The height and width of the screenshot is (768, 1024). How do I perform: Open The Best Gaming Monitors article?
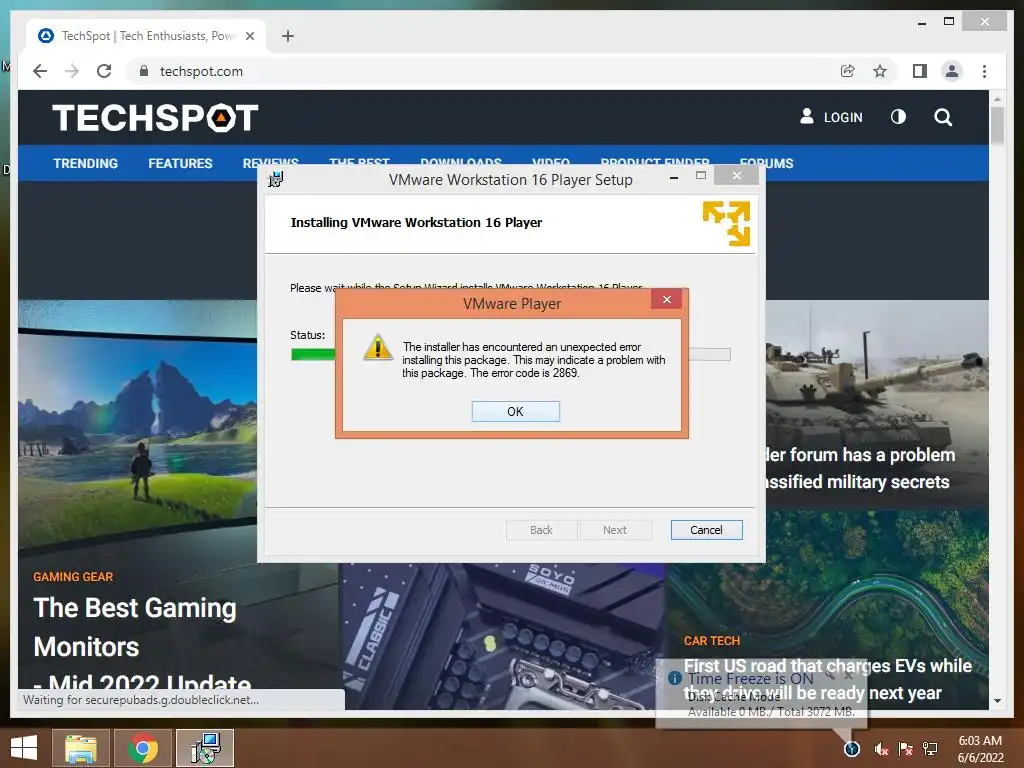pos(142,645)
